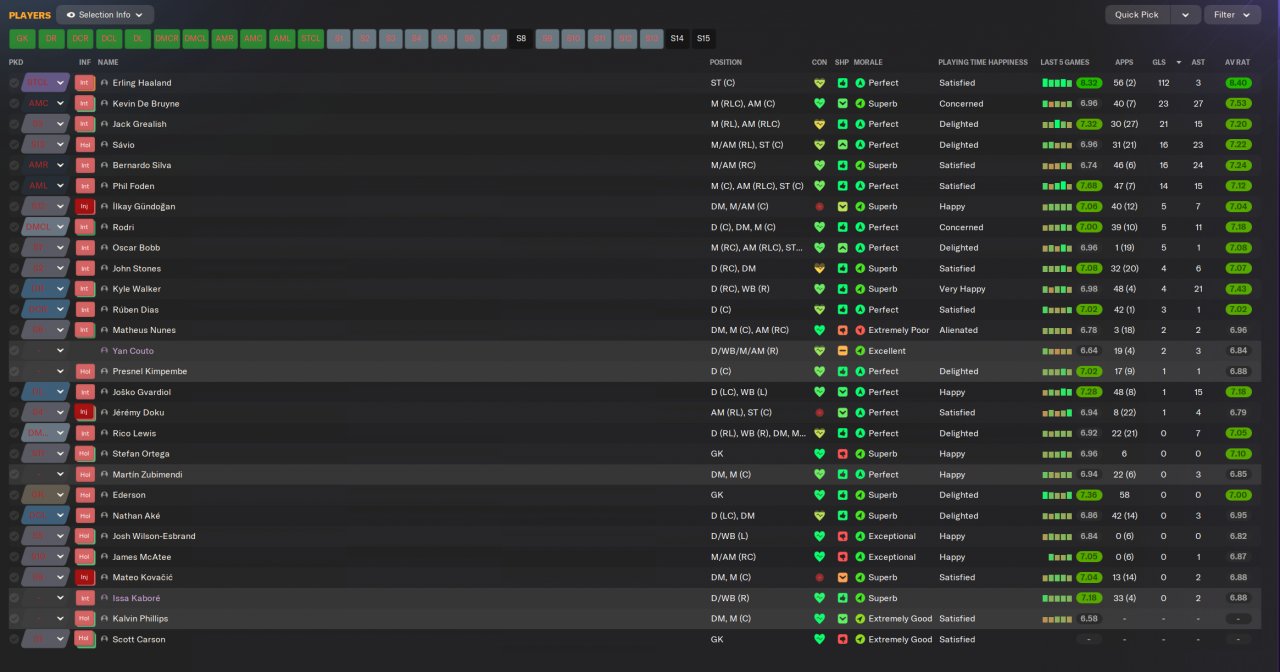The width and height of the screenshot is (1280, 672).
Task: Click Jérémy Doku's red injury condition dot
Action: coord(819,413)
